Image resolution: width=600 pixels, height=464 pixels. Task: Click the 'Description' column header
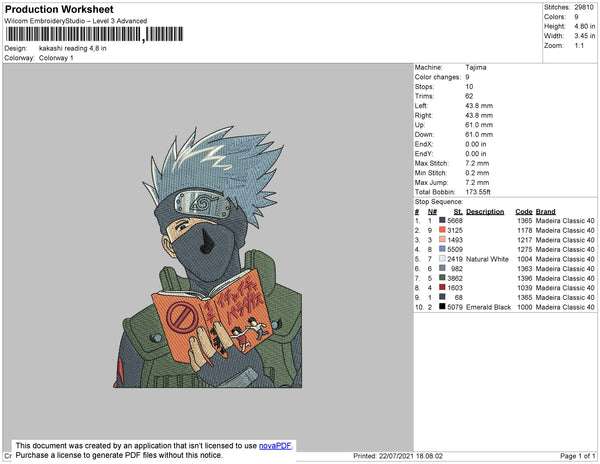(x=485, y=212)
